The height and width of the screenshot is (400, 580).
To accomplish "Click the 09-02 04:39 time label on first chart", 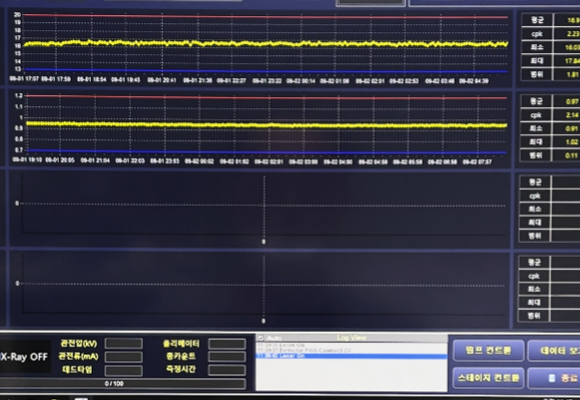I will click(474, 81).
